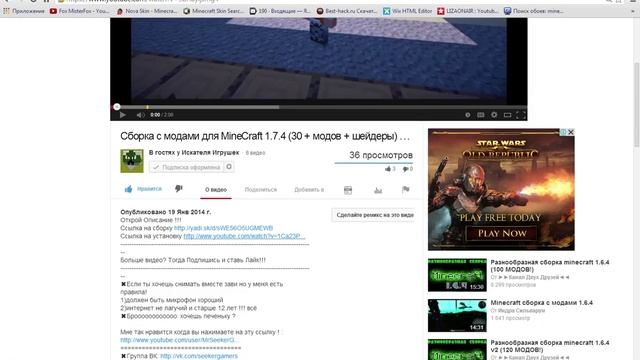The height and width of the screenshot is (360, 640).
Task: Open the Приложения apps bookmark
Action: click(24, 11)
